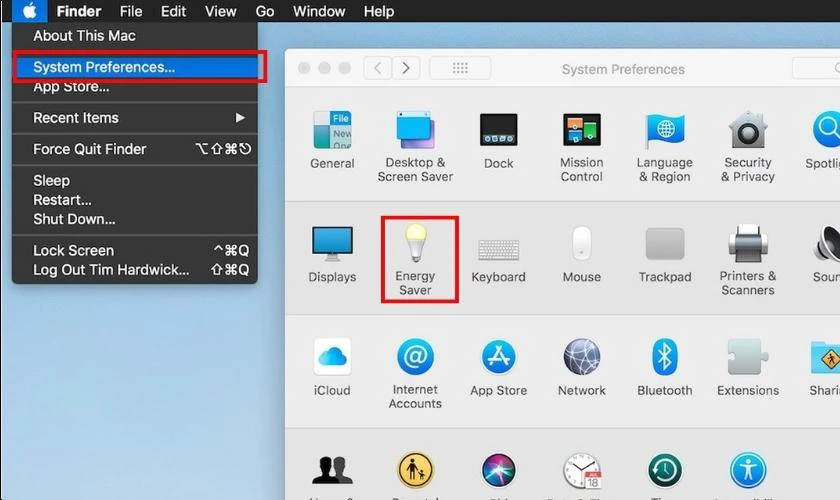Open the Help menu

(x=379, y=11)
